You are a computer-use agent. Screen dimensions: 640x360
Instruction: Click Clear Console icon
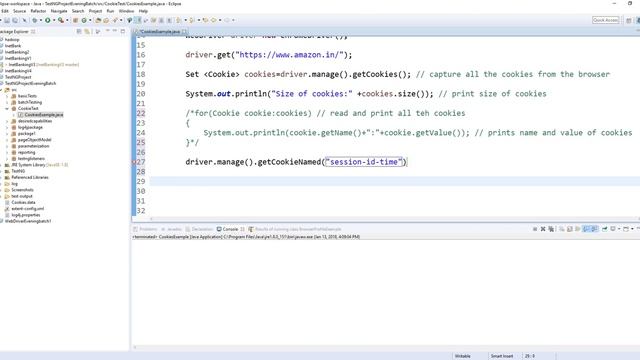(562, 229)
